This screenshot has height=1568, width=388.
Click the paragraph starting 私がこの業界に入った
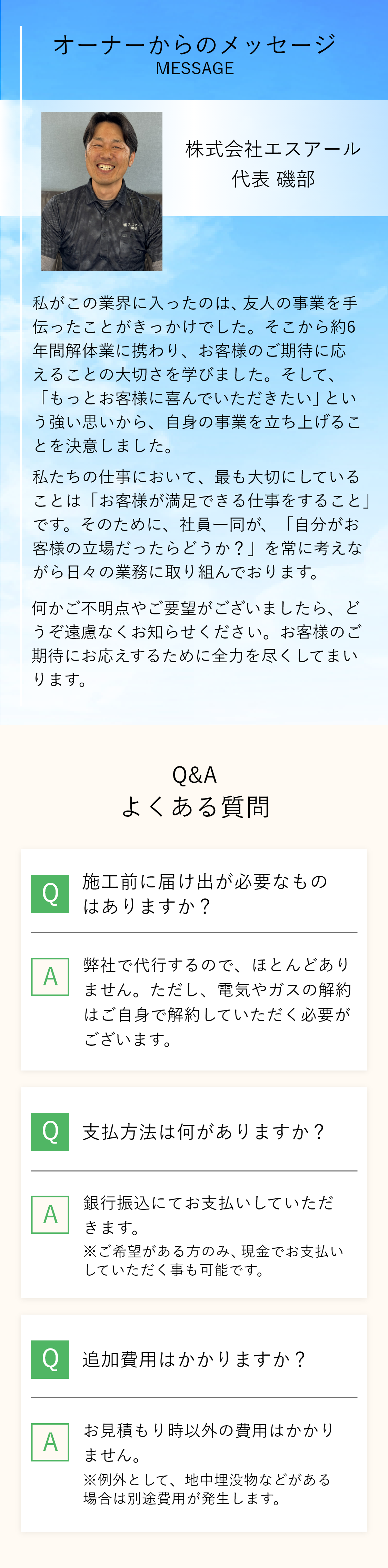[196, 374]
